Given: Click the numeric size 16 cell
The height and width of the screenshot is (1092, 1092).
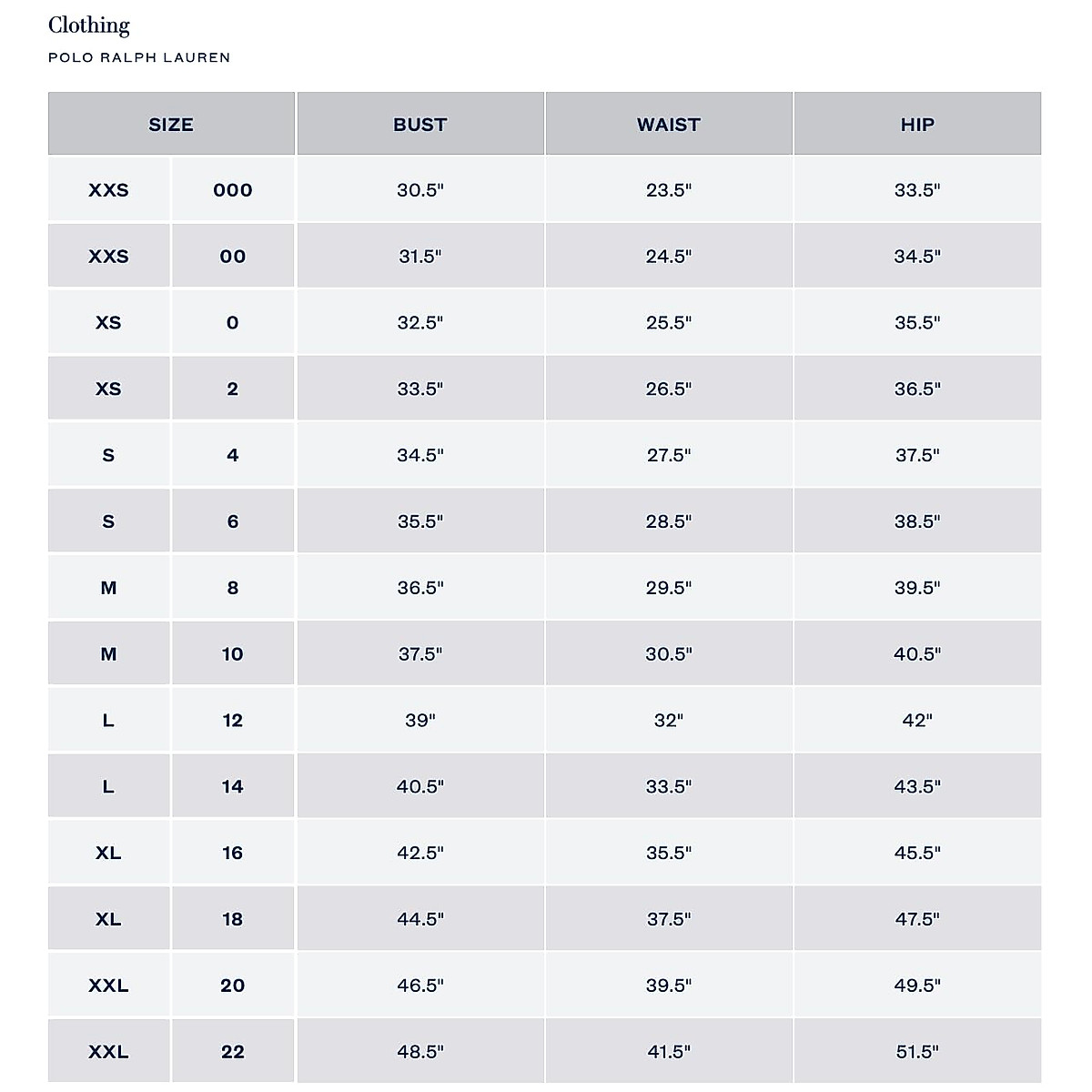Looking at the screenshot, I should click(233, 853).
